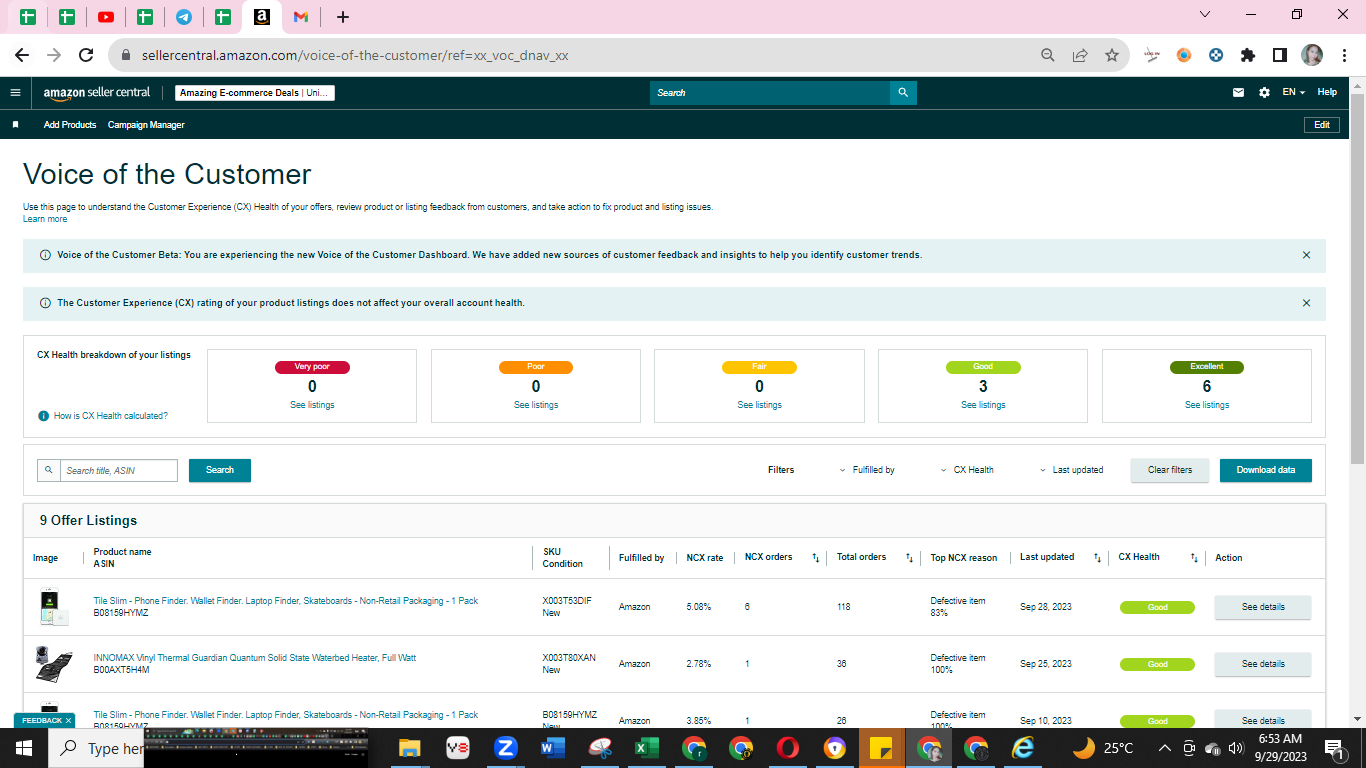Open Add Products in the navigation bar
This screenshot has height=768, width=1366.
(70, 125)
